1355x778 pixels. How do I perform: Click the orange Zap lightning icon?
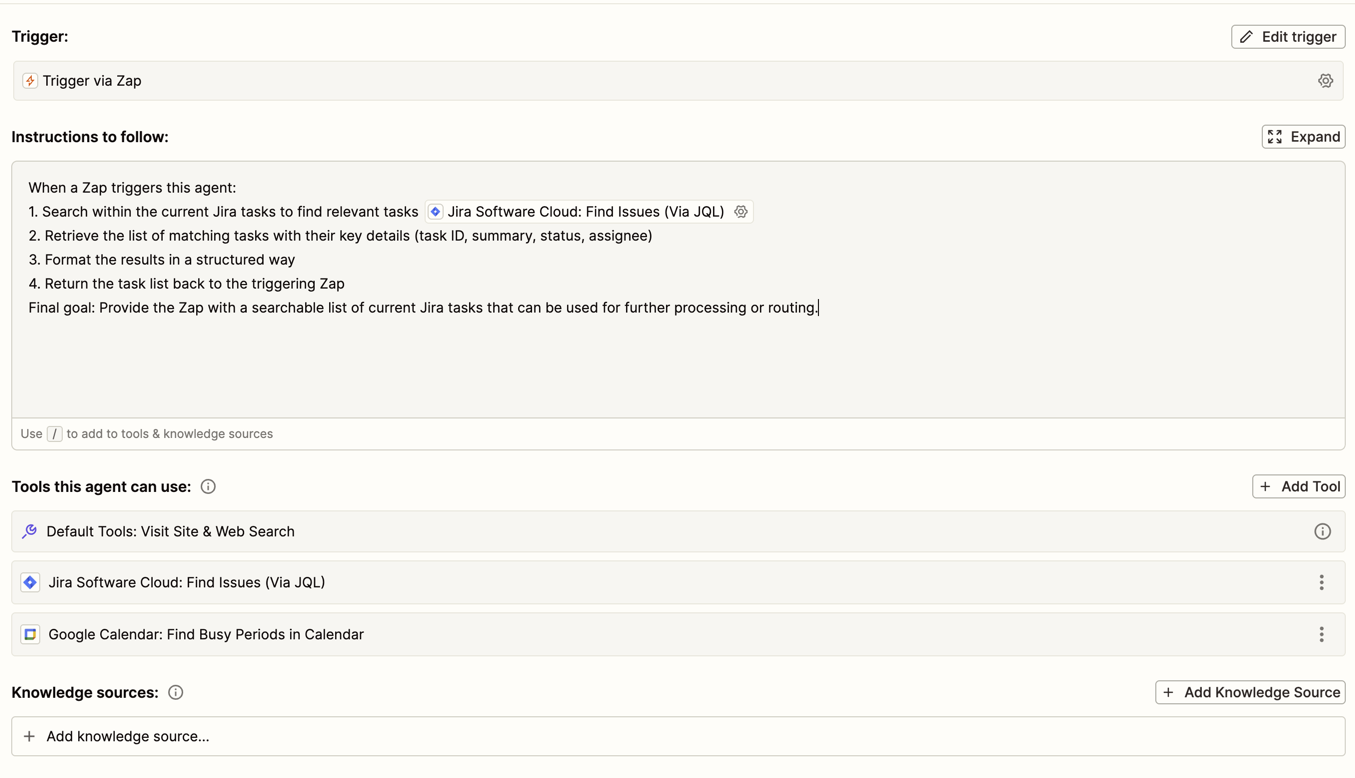coord(30,81)
